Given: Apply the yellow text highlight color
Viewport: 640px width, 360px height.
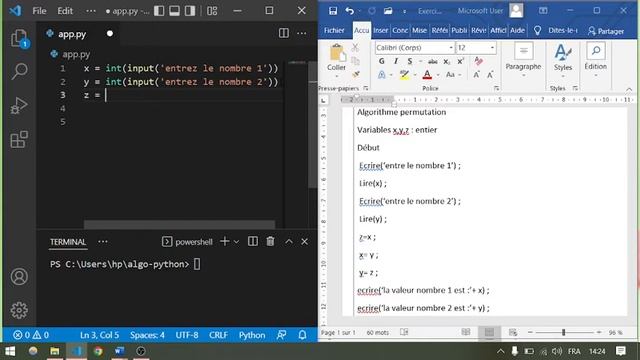Looking at the screenshot, I should [404, 75].
